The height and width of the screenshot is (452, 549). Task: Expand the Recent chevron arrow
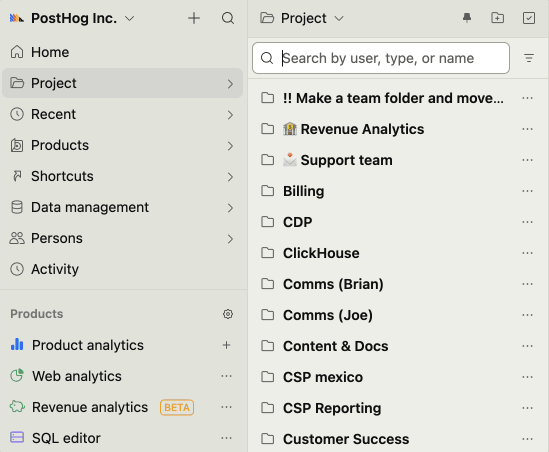point(230,115)
